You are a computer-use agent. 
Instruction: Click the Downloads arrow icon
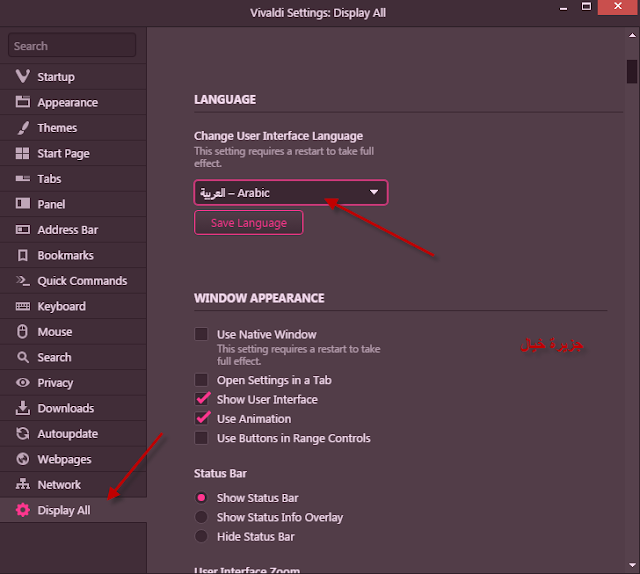[22, 408]
